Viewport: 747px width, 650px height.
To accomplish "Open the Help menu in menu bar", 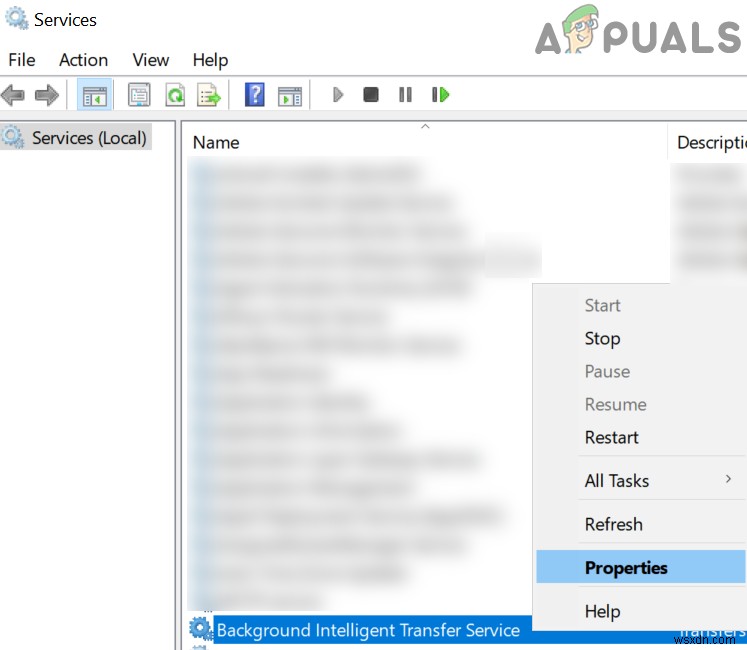I will tap(210, 60).
